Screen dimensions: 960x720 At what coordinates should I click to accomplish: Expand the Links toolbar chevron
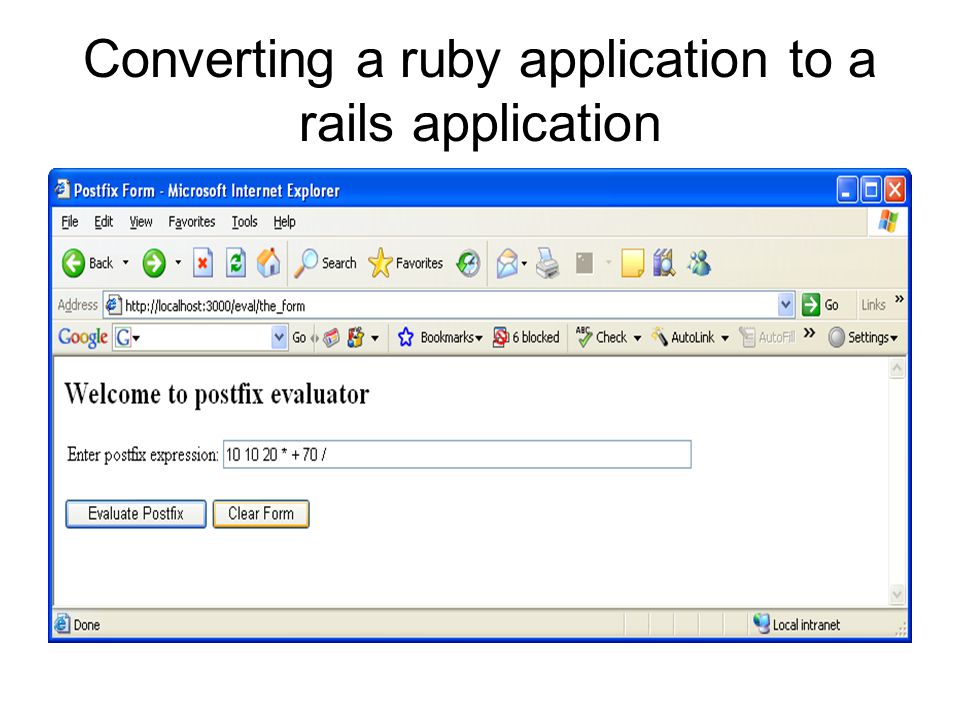coord(899,299)
